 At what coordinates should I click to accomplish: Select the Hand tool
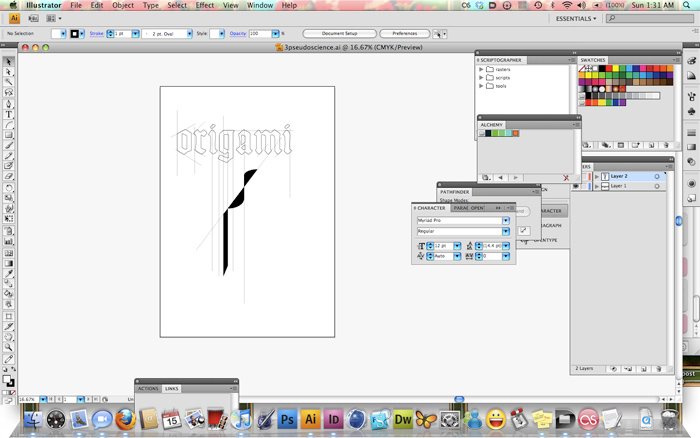click(8, 337)
